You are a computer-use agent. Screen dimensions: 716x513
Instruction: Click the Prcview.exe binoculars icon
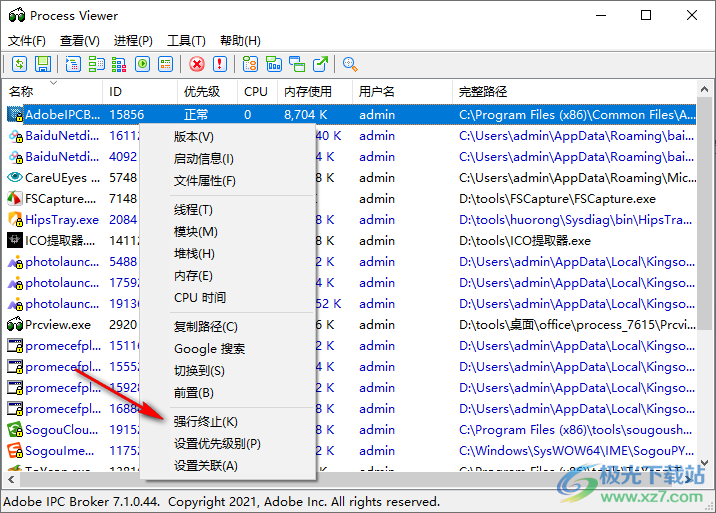pyautogui.click(x=15, y=324)
